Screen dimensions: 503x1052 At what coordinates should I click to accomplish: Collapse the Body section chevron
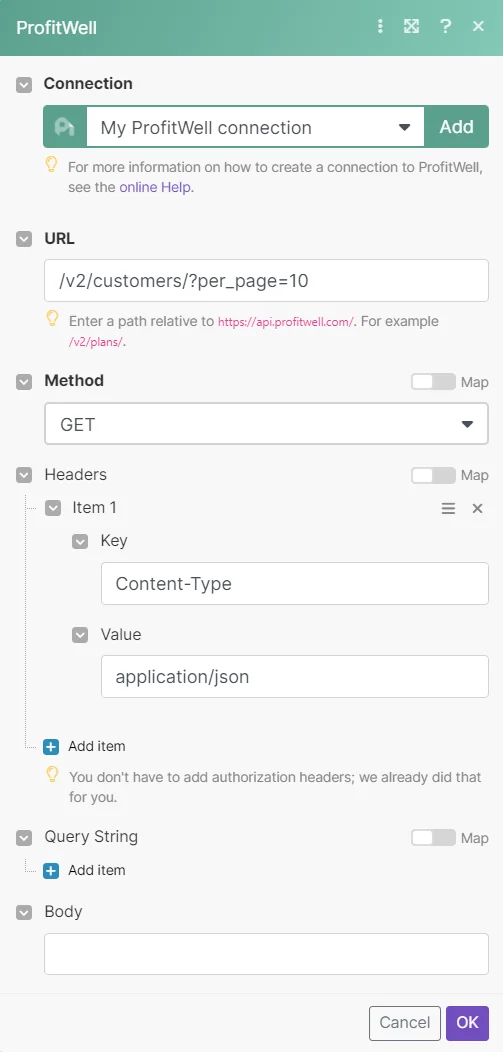point(24,912)
